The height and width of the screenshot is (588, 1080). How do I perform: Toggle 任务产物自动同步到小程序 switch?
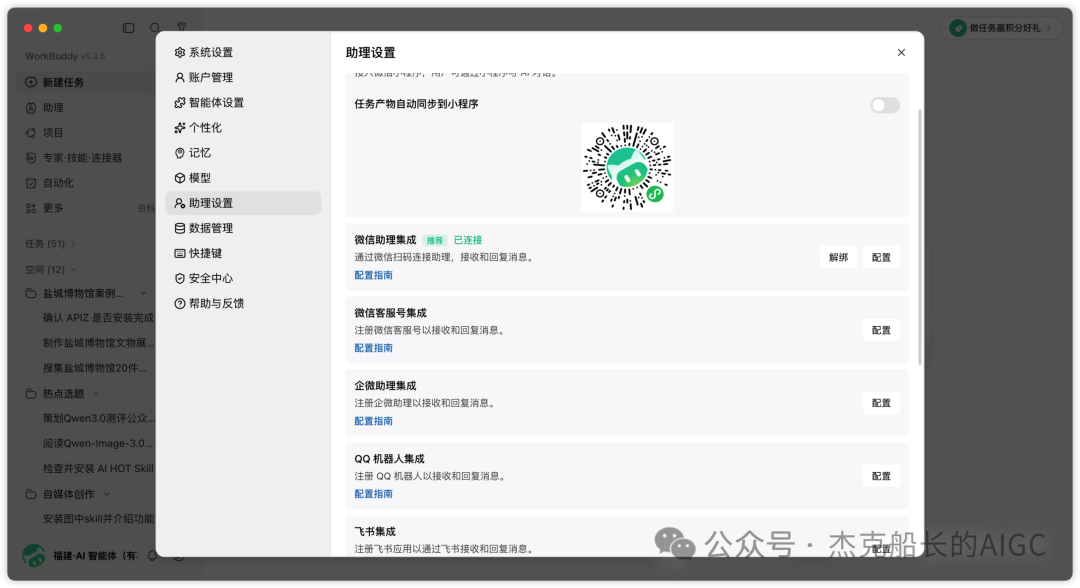point(885,105)
